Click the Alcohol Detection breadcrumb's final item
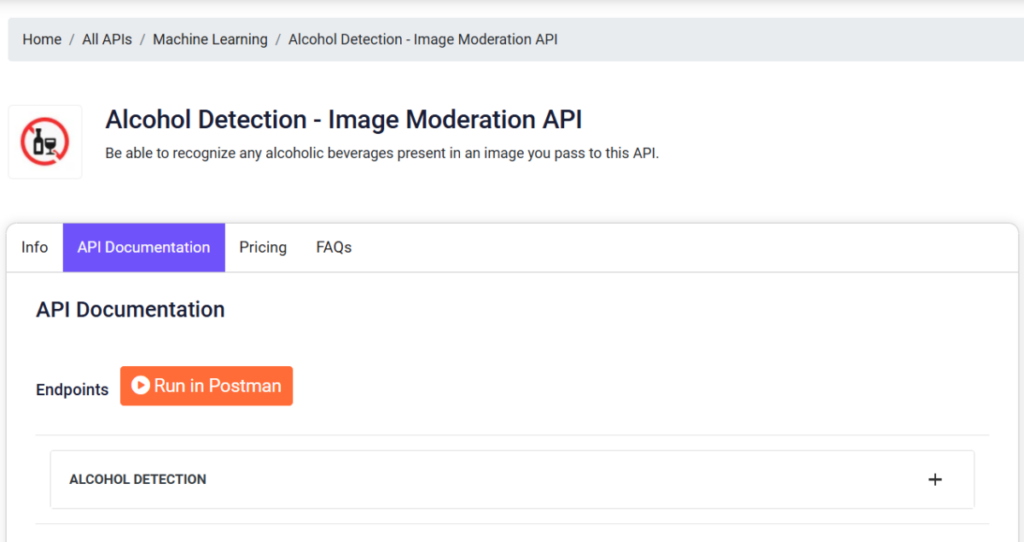 tap(423, 39)
